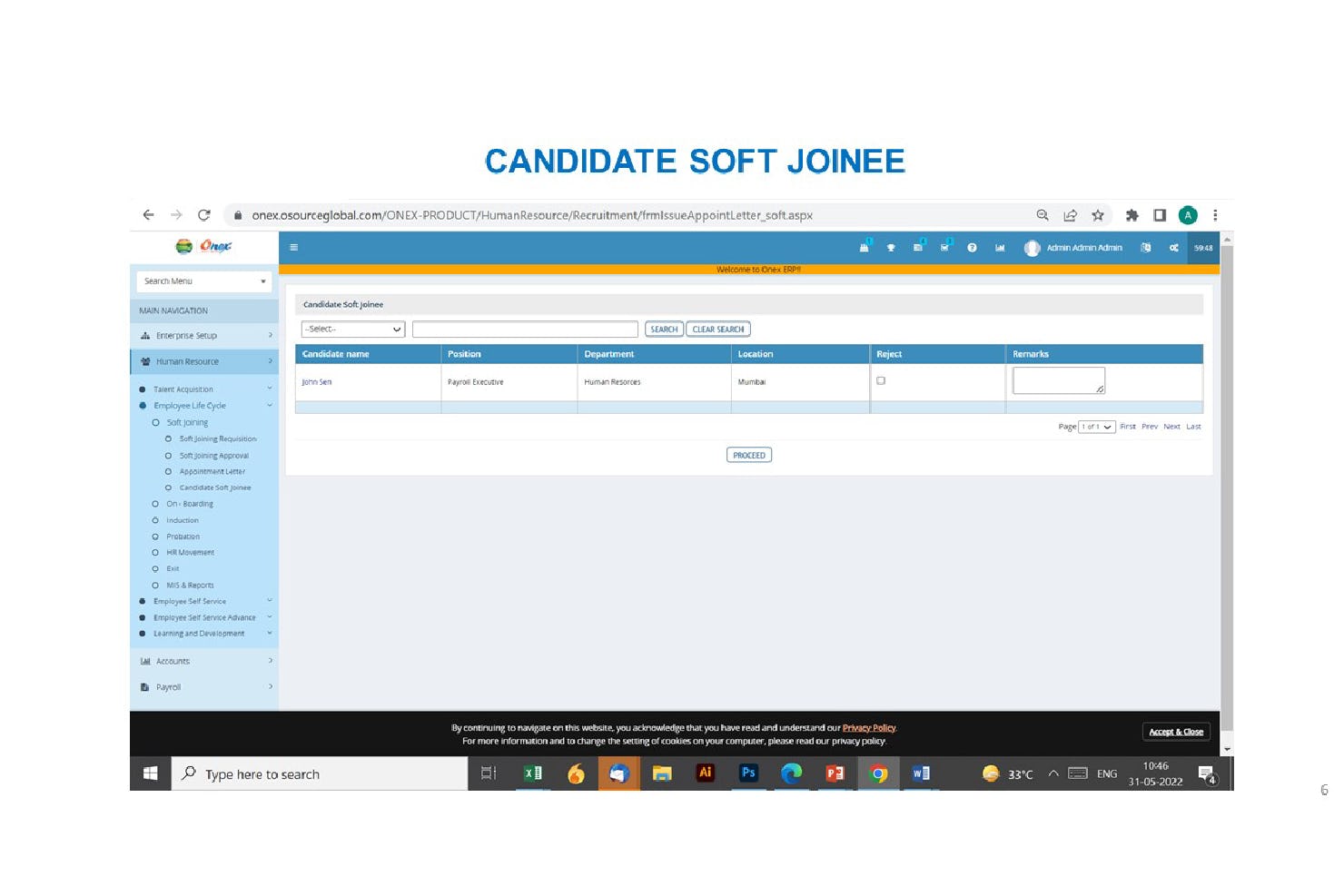Image resolution: width=1344 pixels, height=896 pixels.
Task: Click the Accounts ledger icon in sidebar
Action: coord(147,661)
